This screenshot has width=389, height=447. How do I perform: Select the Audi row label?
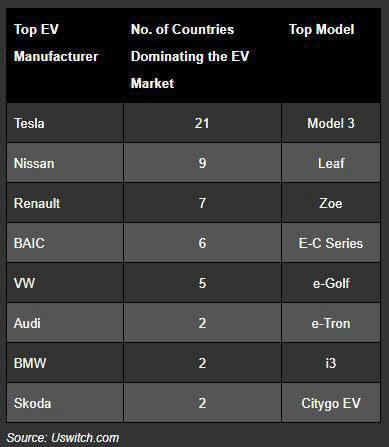[x=65, y=323]
